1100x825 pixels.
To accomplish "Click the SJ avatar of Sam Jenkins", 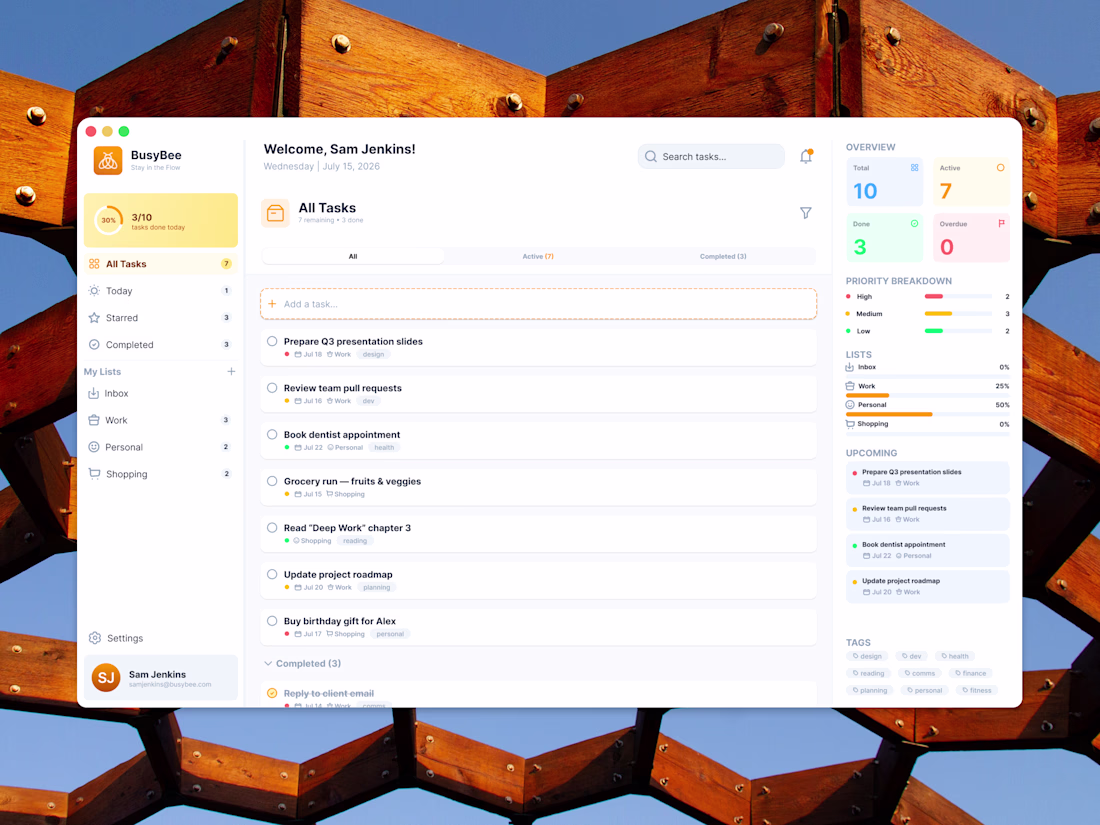I will pyautogui.click(x=106, y=678).
